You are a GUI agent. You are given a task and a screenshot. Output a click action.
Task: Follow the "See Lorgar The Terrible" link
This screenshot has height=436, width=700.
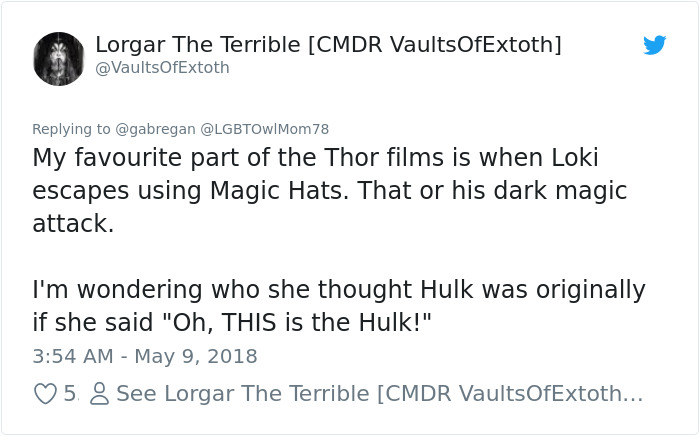pos(380,394)
